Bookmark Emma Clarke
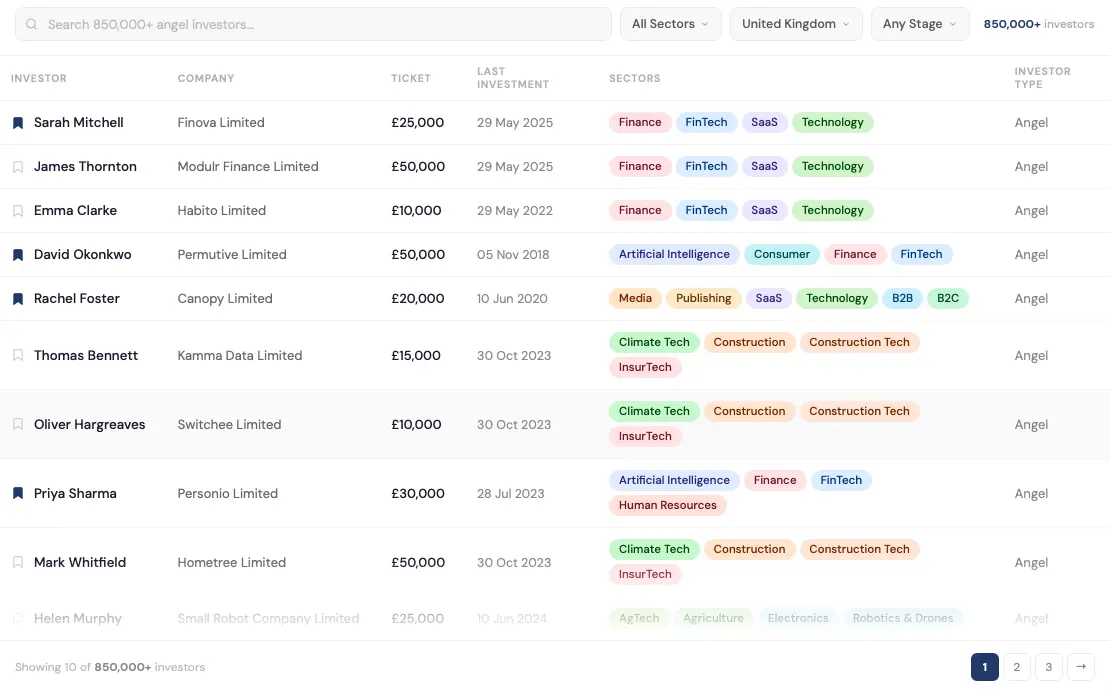The image size is (1110, 689). [x=18, y=210]
